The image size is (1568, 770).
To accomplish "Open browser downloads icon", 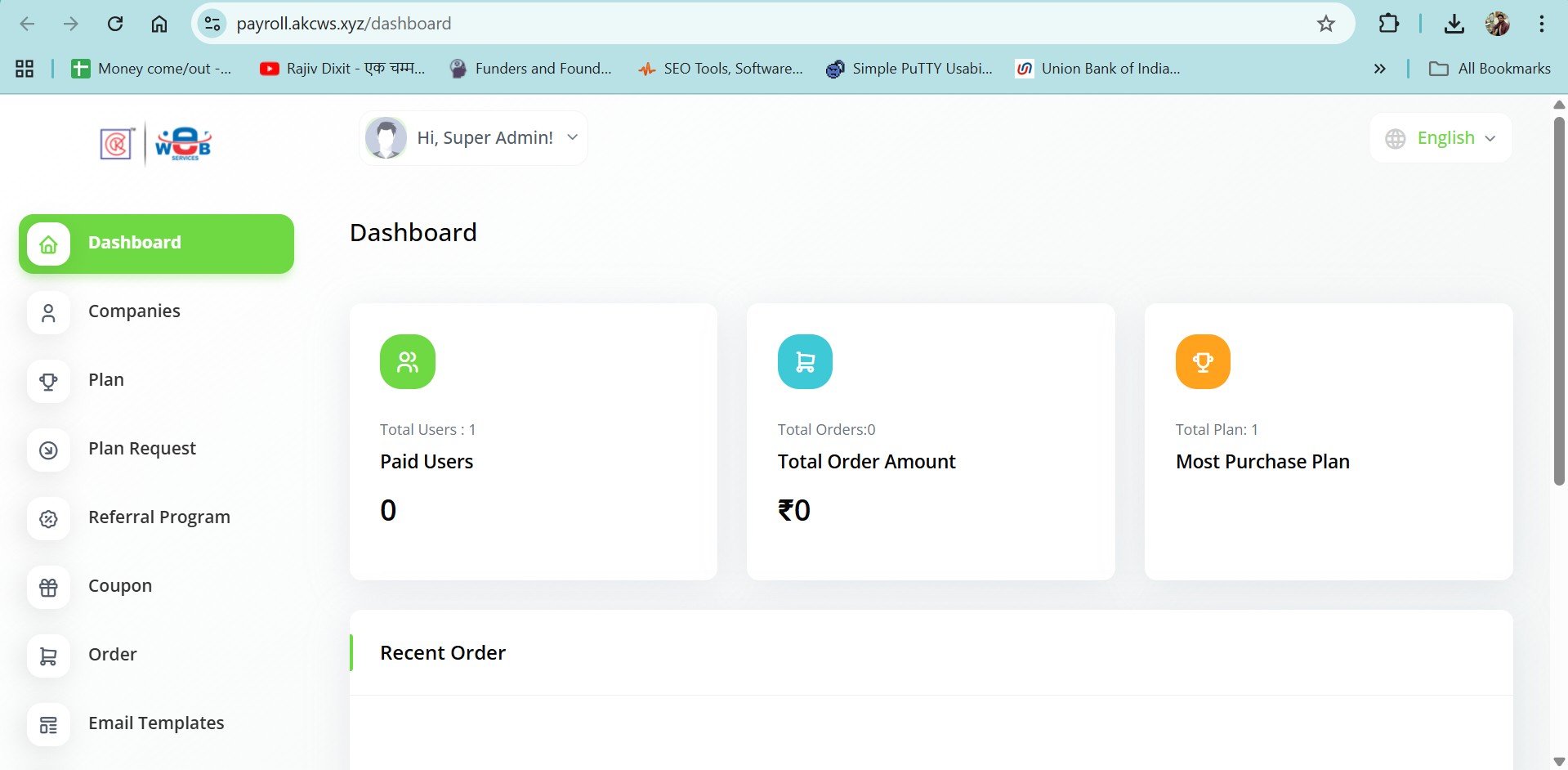I will tap(1454, 24).
